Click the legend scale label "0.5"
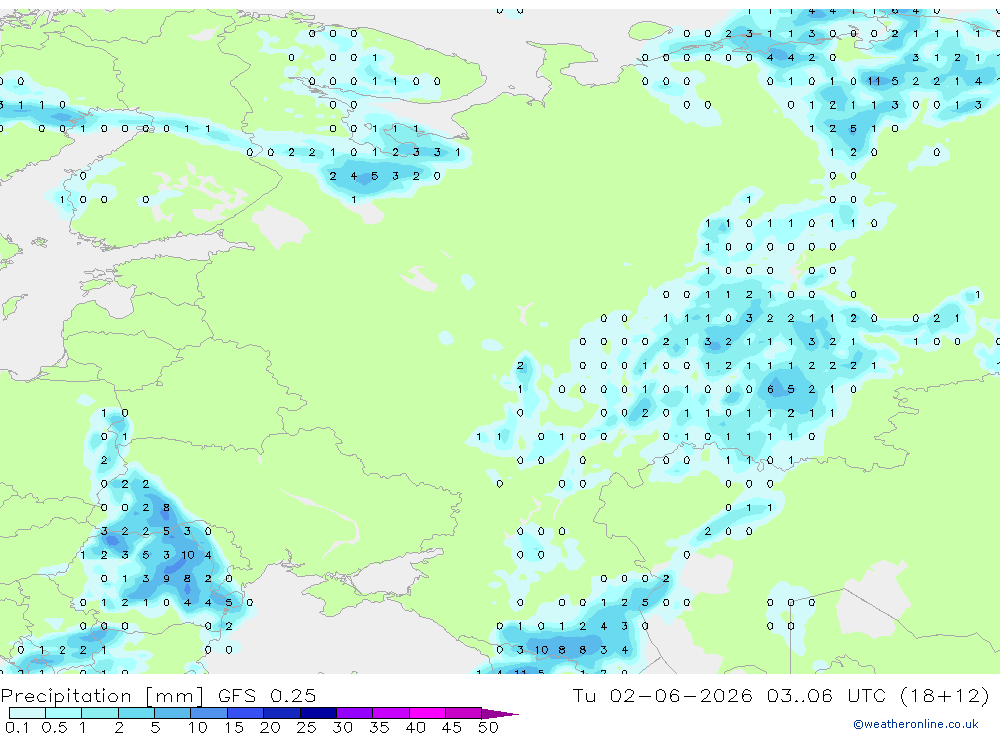The image size is (1000, 733). tap(54, 727)
